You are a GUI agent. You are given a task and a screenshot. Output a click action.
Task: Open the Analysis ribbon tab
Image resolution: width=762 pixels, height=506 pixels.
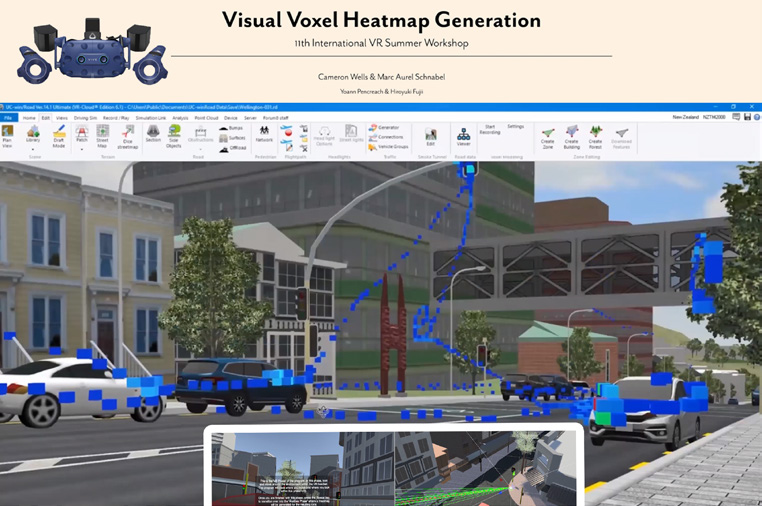click(x=180, y=118)
